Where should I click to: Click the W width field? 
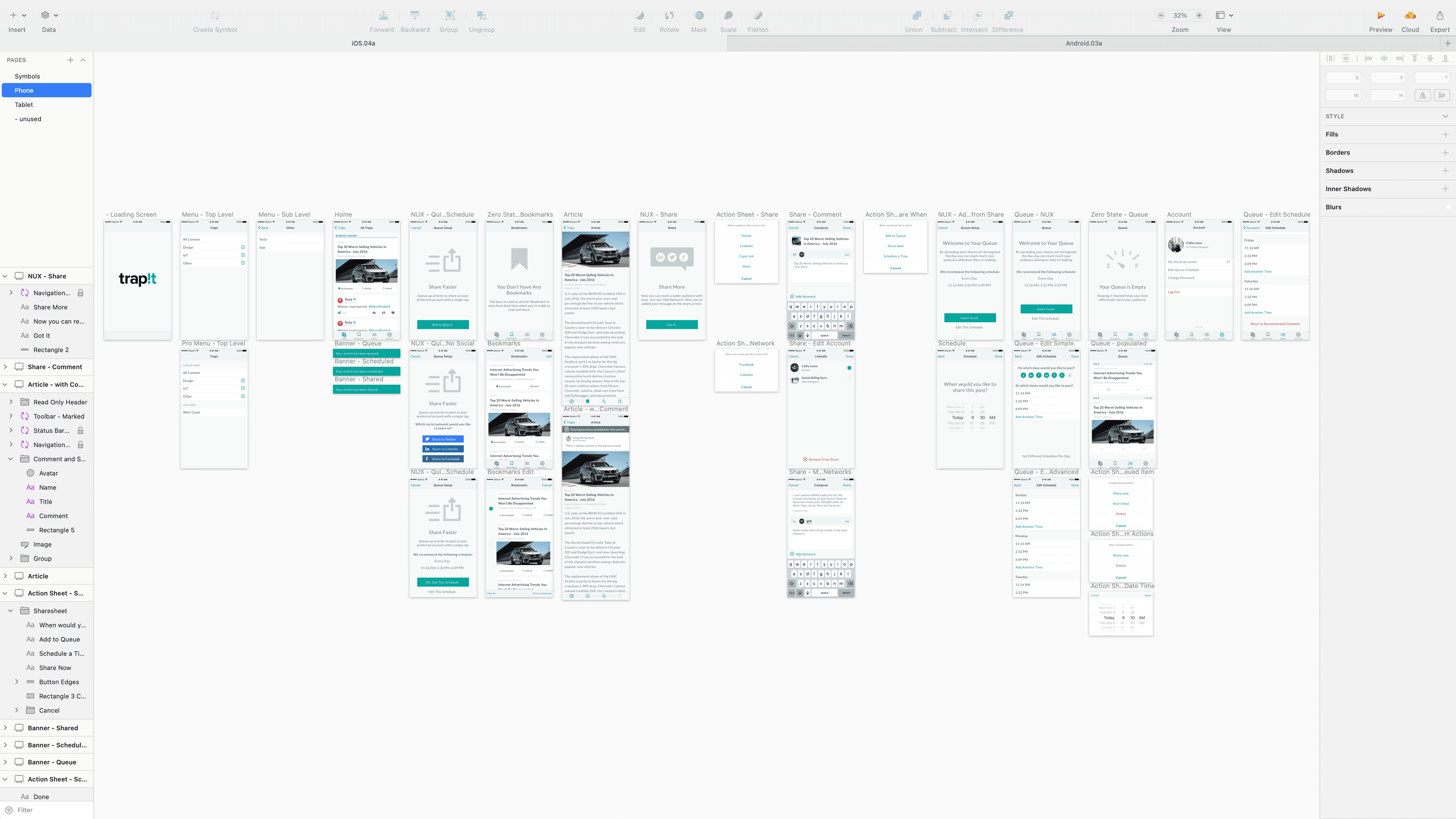1343,96
